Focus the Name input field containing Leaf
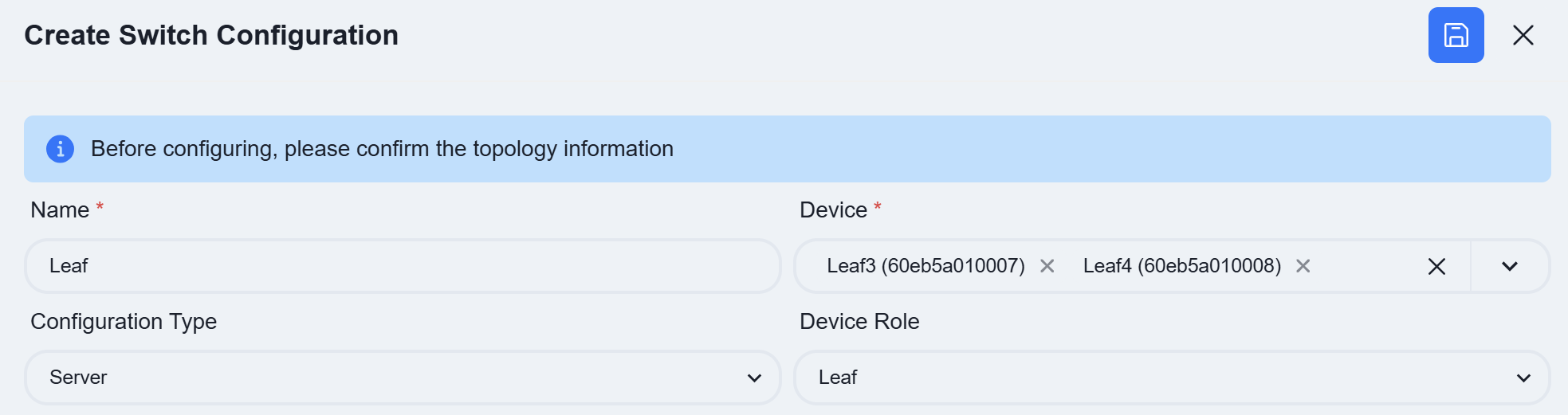This screenshot has width=1568, height=415. tap(403, 266)
